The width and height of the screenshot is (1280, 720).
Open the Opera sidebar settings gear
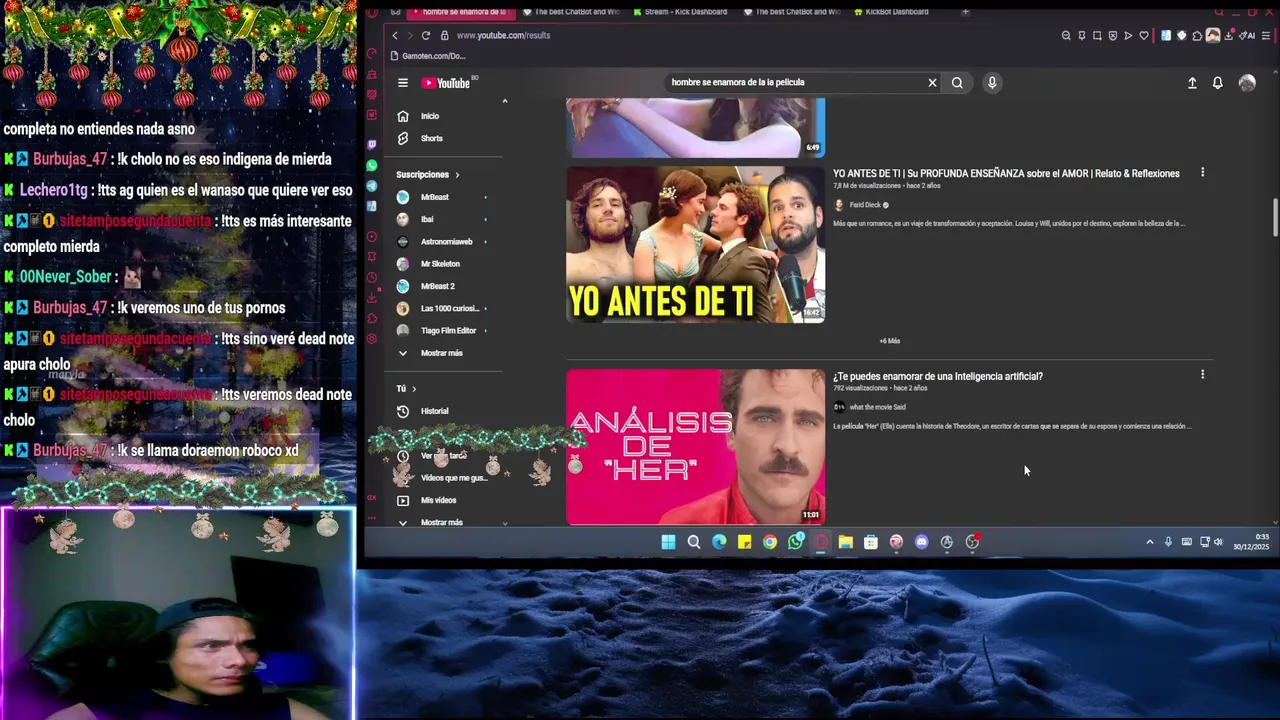point(372,339)
